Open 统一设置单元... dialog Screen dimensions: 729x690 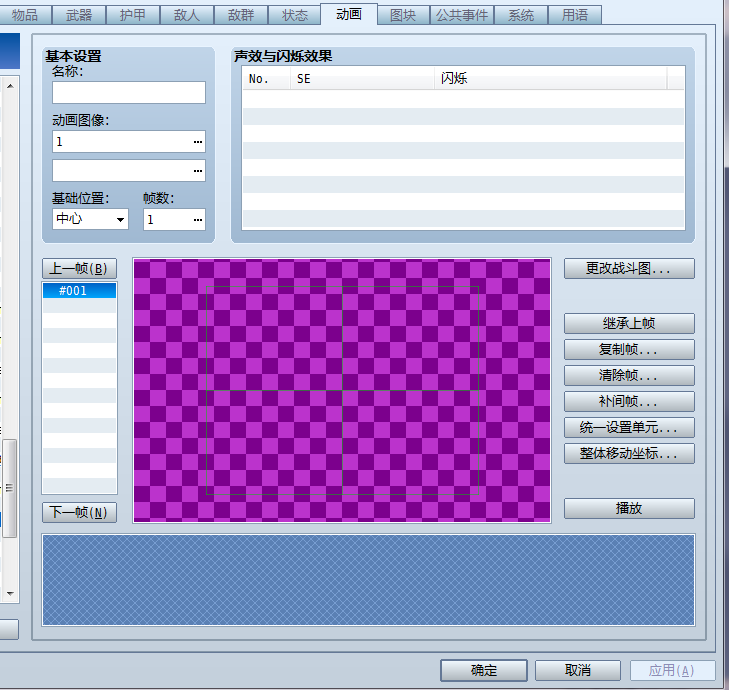pos(629,427)
